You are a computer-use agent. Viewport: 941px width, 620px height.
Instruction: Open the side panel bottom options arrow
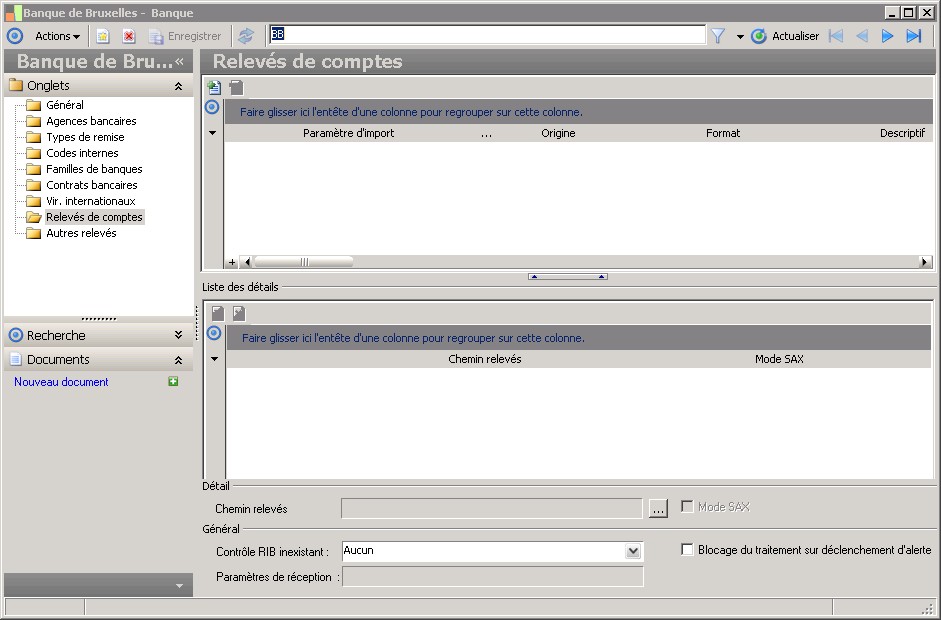tap(179, 585)
